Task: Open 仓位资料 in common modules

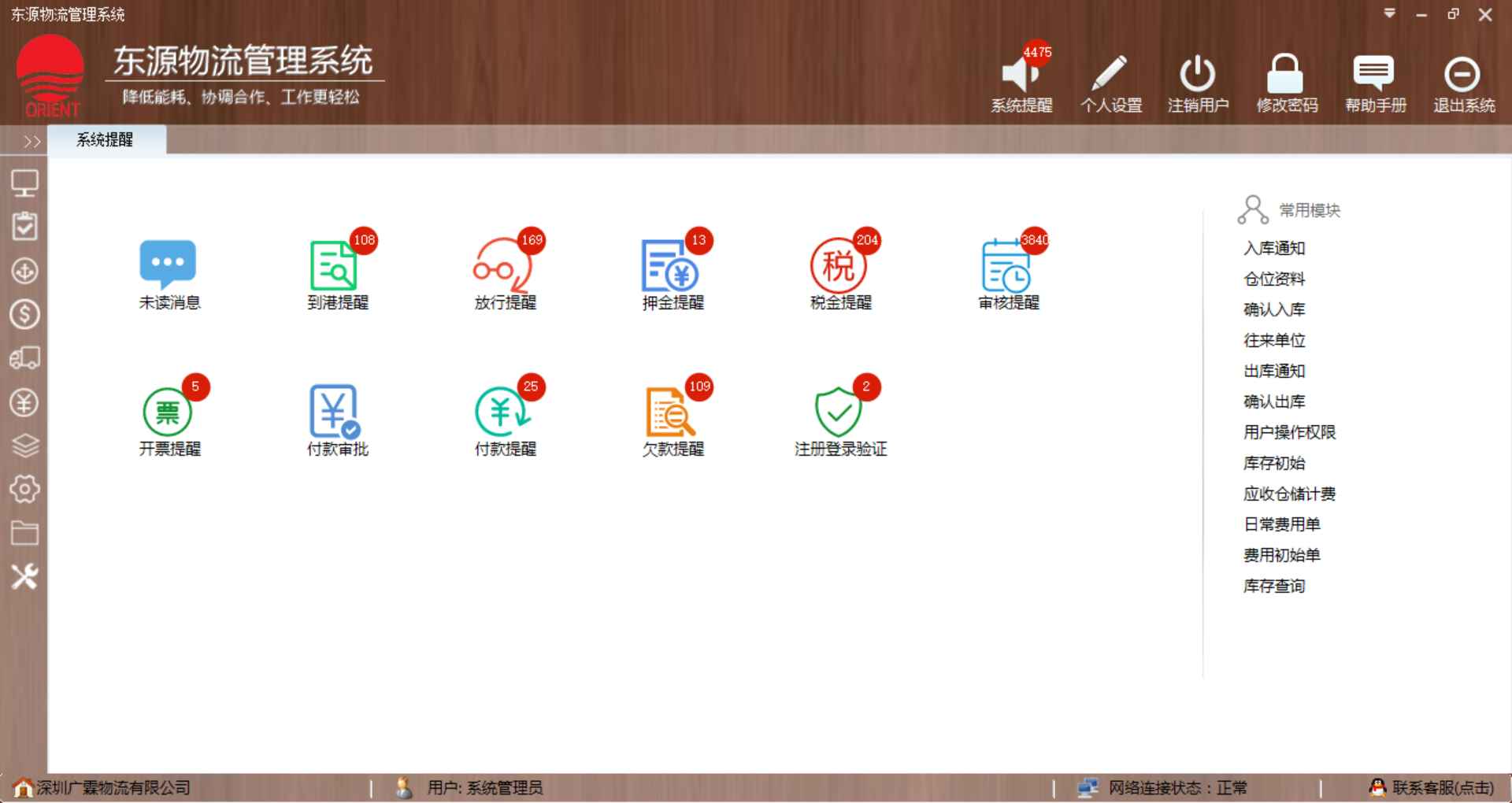Action: 1274,279
